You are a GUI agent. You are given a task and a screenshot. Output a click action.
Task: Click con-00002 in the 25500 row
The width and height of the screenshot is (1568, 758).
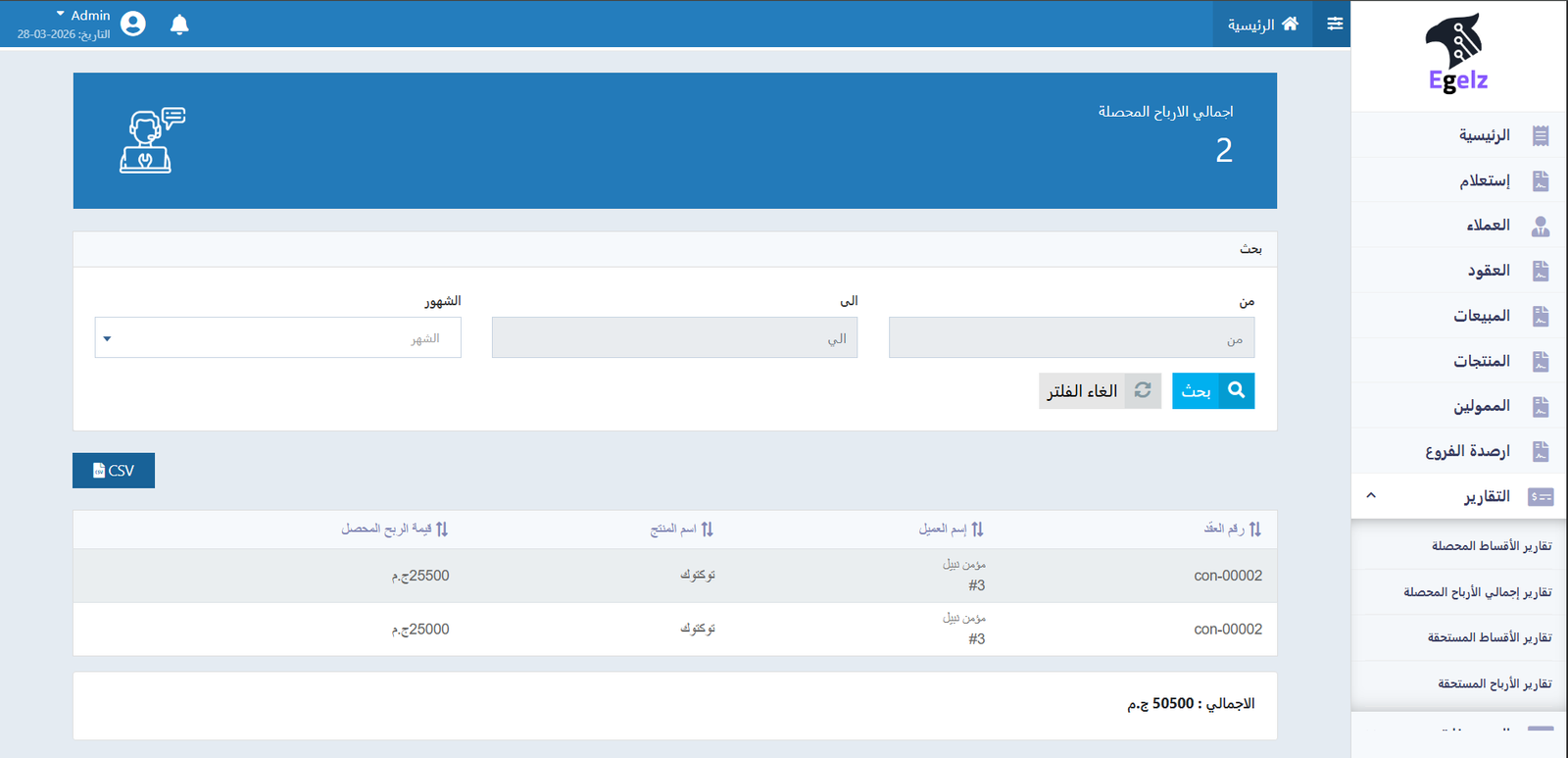coord(1228,576)
